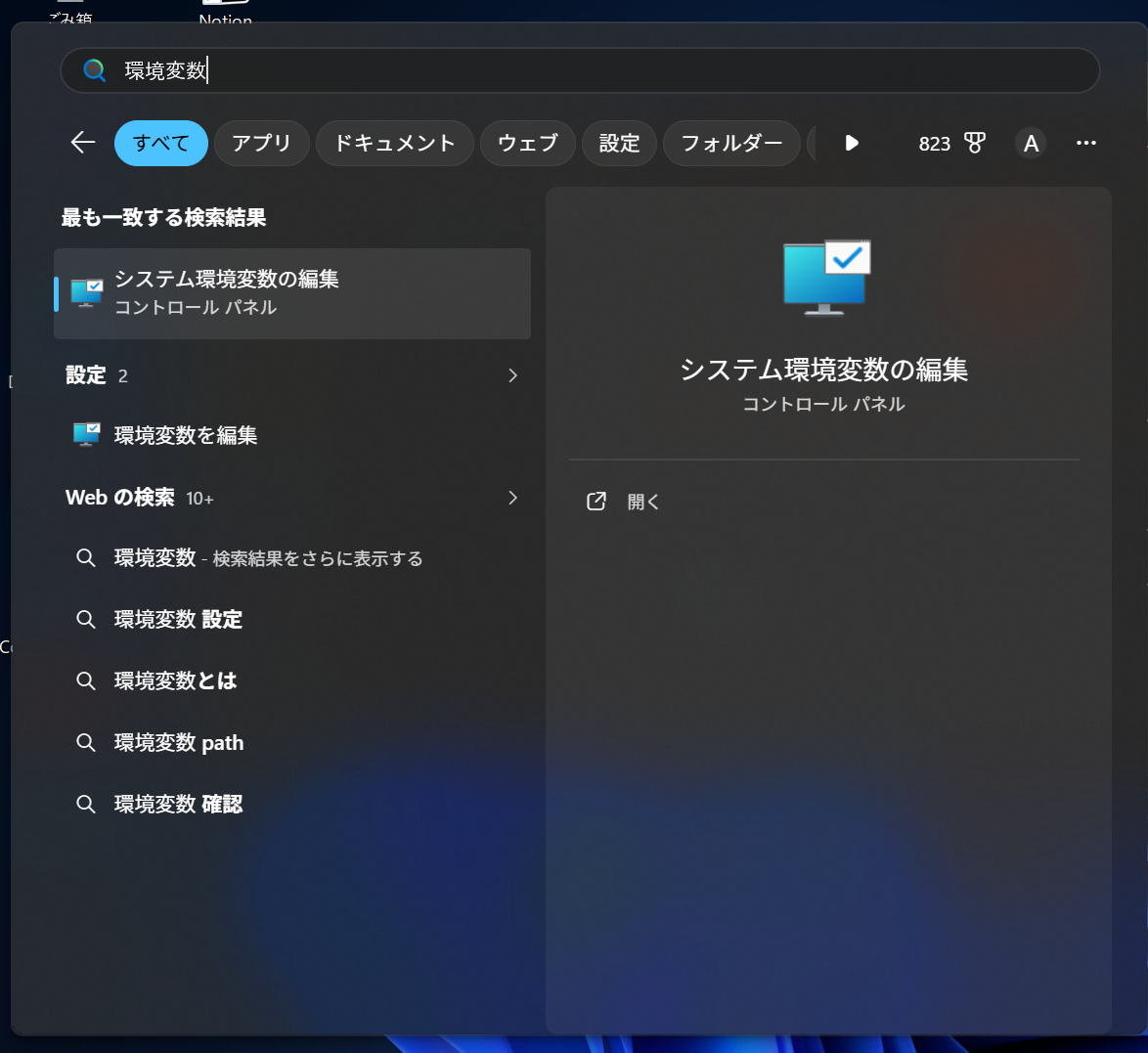Screen dimensions: 1148x1053
Task: Expand the Web の検索 section chevron
Action: click(x=512, y=498)
